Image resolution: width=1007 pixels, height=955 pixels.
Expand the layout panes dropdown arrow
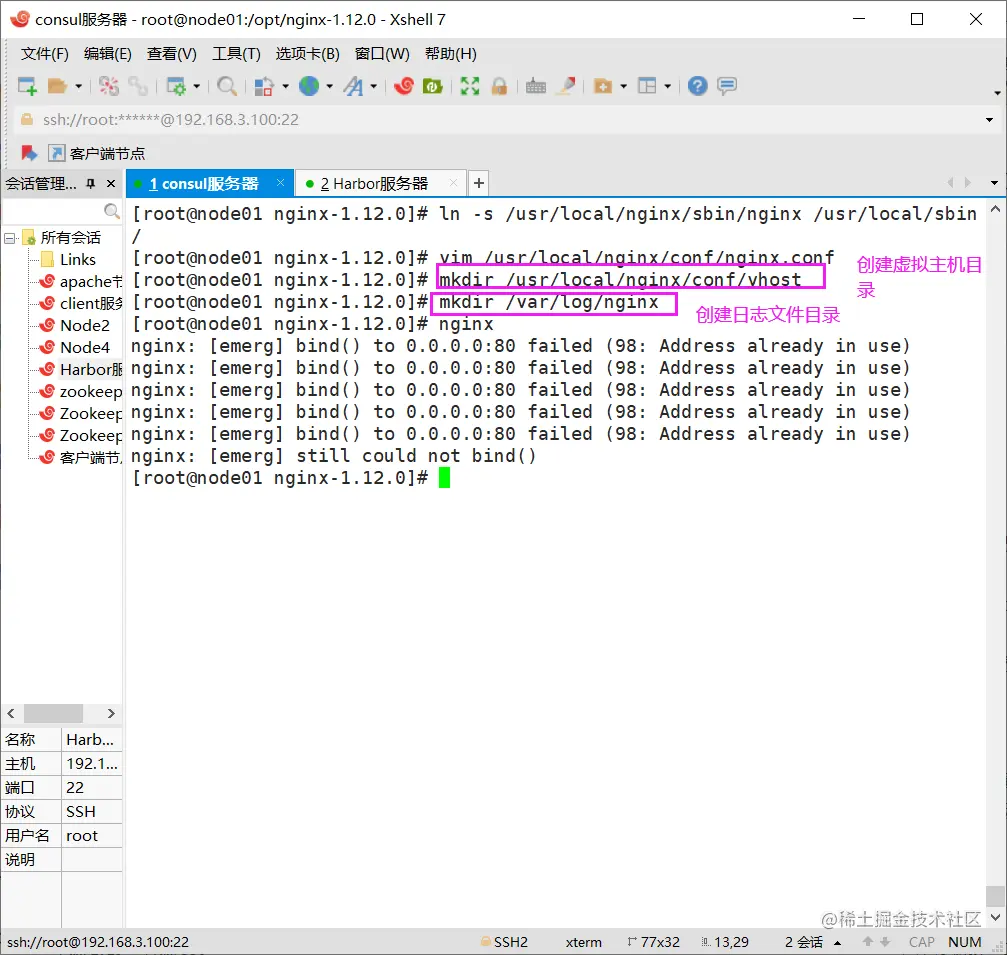(x=668, y=86)
